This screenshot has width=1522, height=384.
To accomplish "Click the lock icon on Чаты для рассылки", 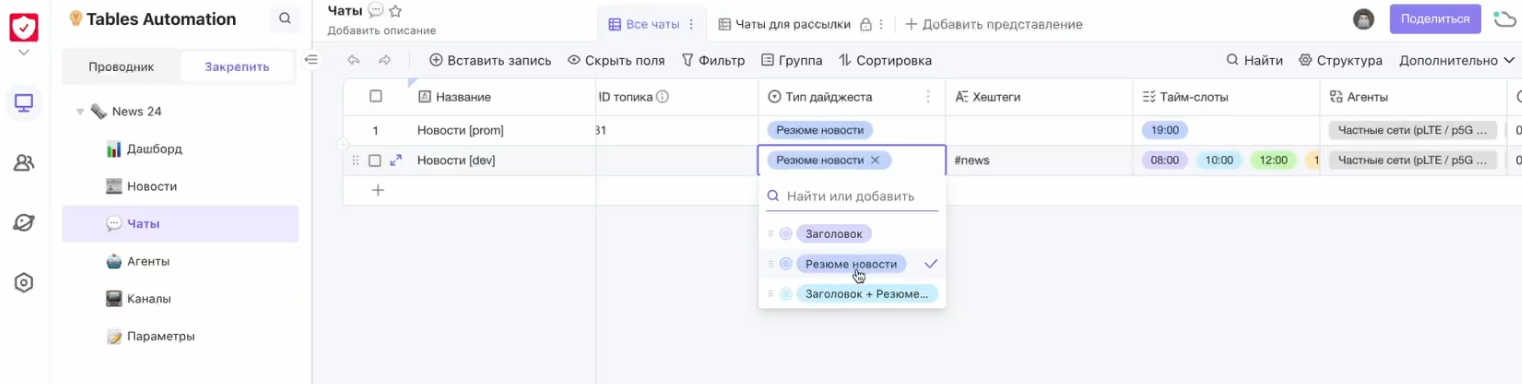I will [x=866, y=24].
